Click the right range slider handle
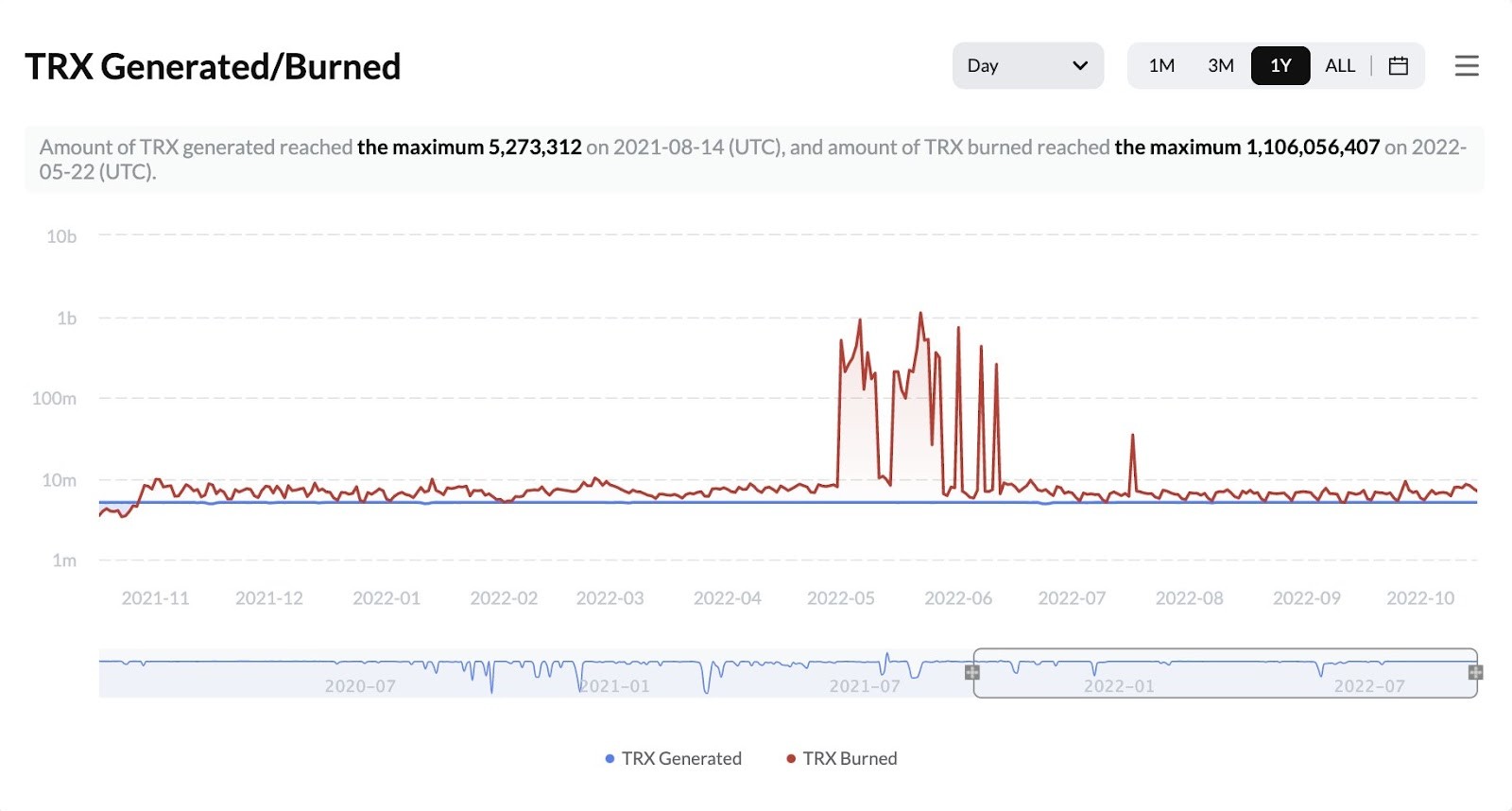Screen dimensions: 1512x811 pos(1475,672)
